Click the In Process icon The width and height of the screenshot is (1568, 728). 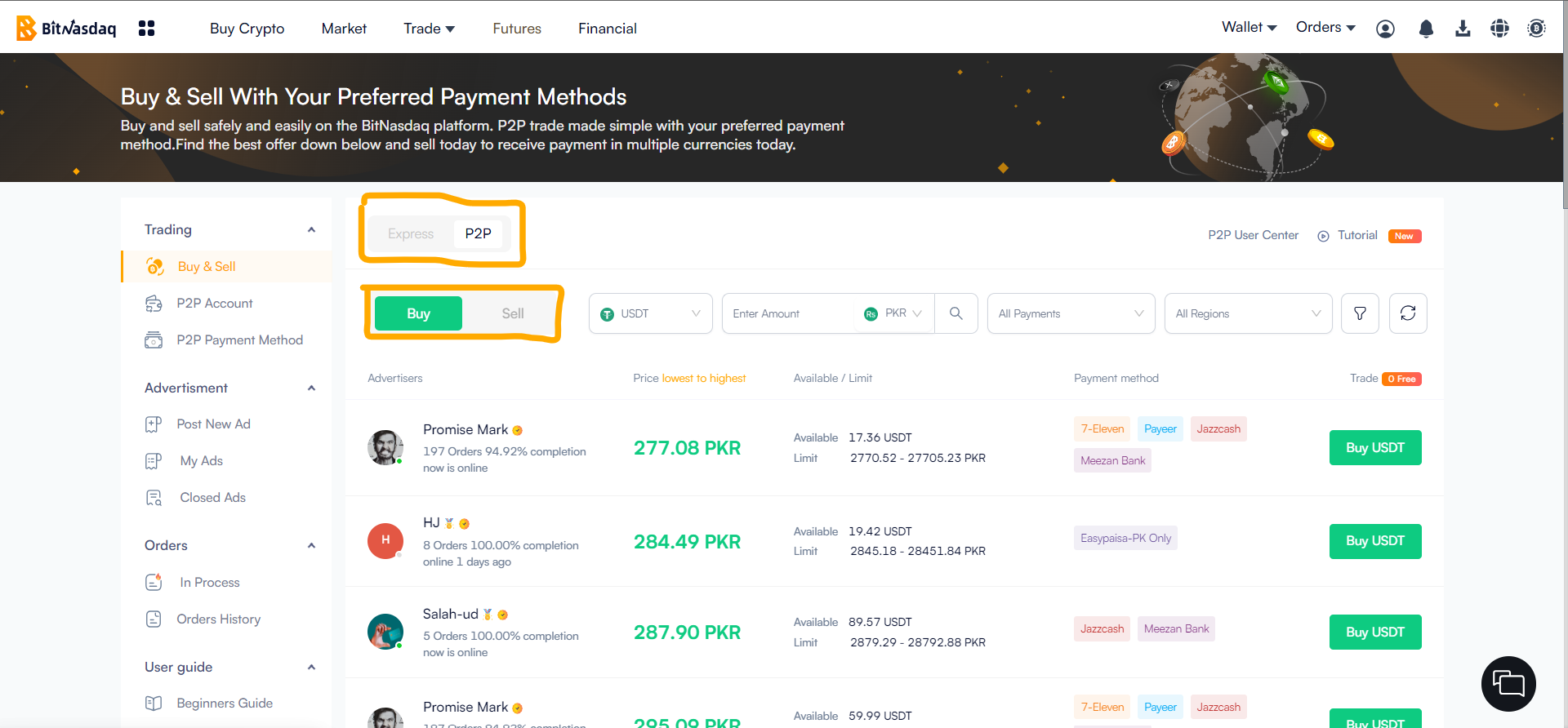click(154, 582)
